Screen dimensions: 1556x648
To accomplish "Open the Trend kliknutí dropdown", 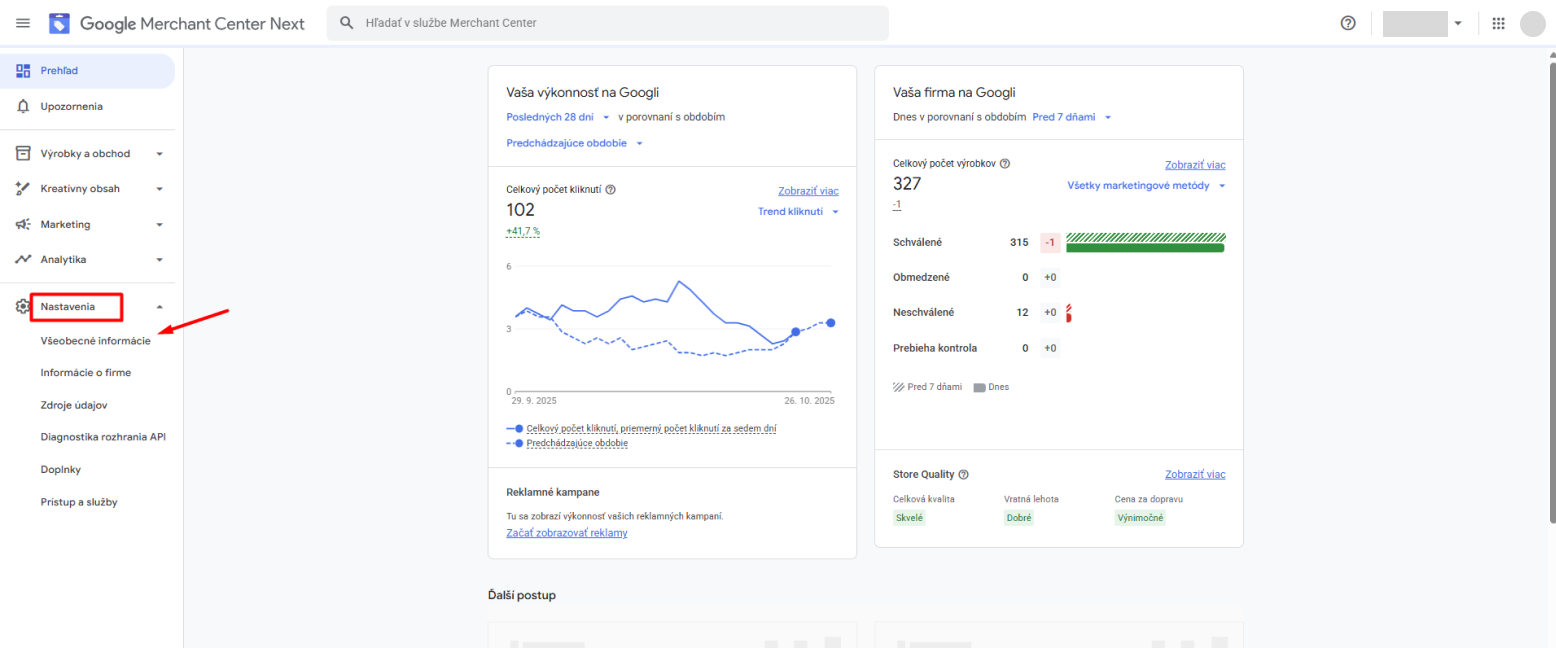I will click(797, 211).
